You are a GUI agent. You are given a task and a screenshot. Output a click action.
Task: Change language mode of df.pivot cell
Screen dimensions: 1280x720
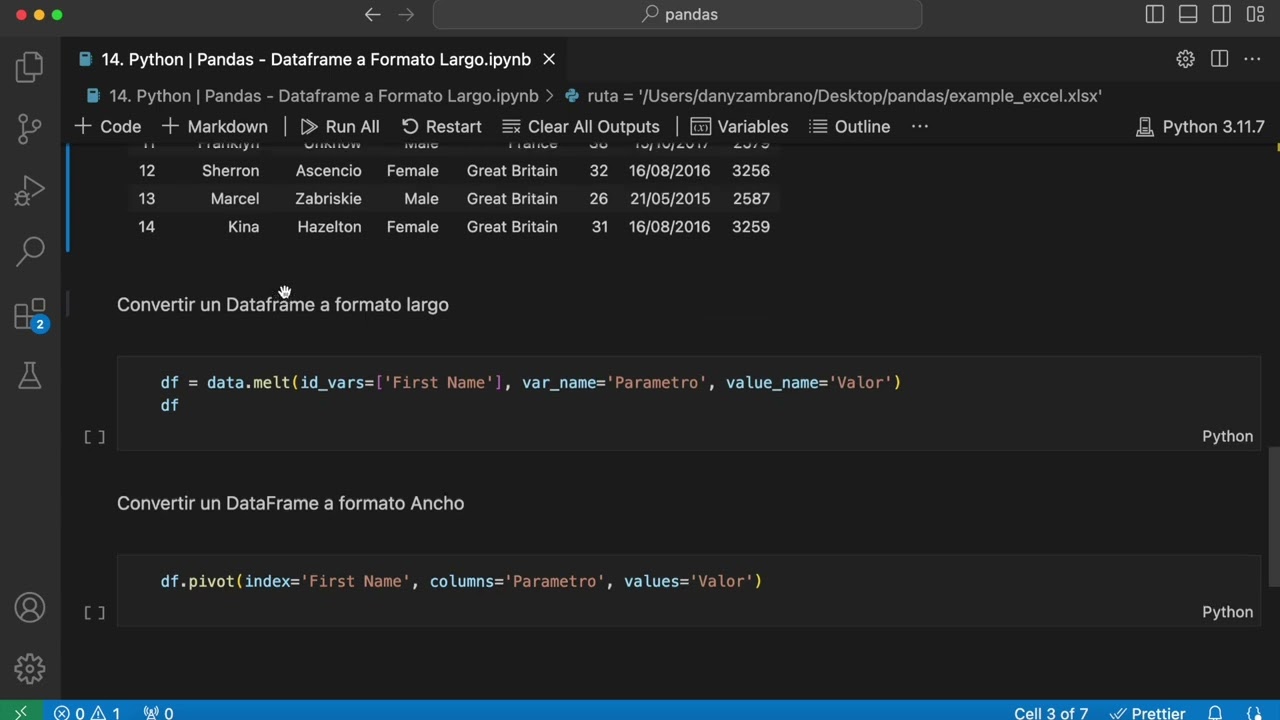1227,612
